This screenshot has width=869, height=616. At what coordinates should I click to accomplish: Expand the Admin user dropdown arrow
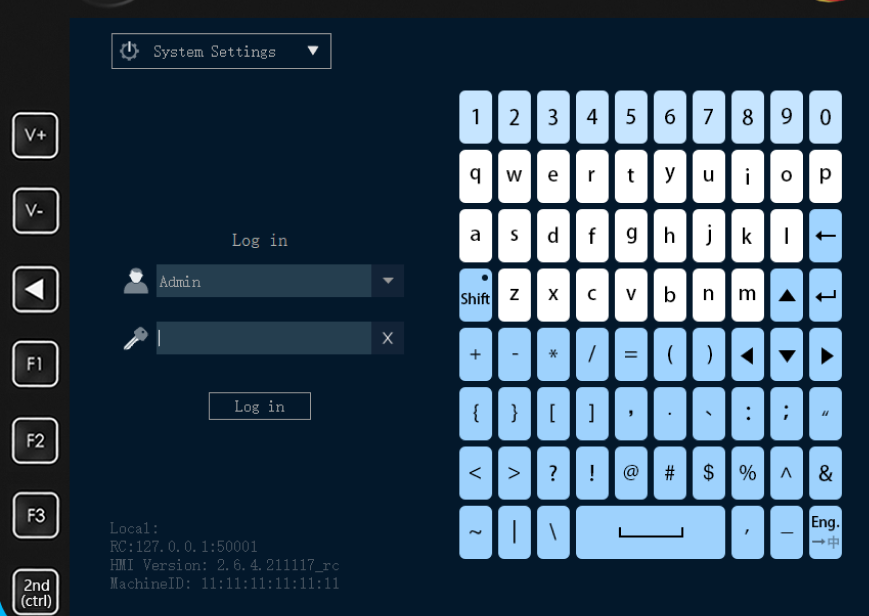(388, 281)
